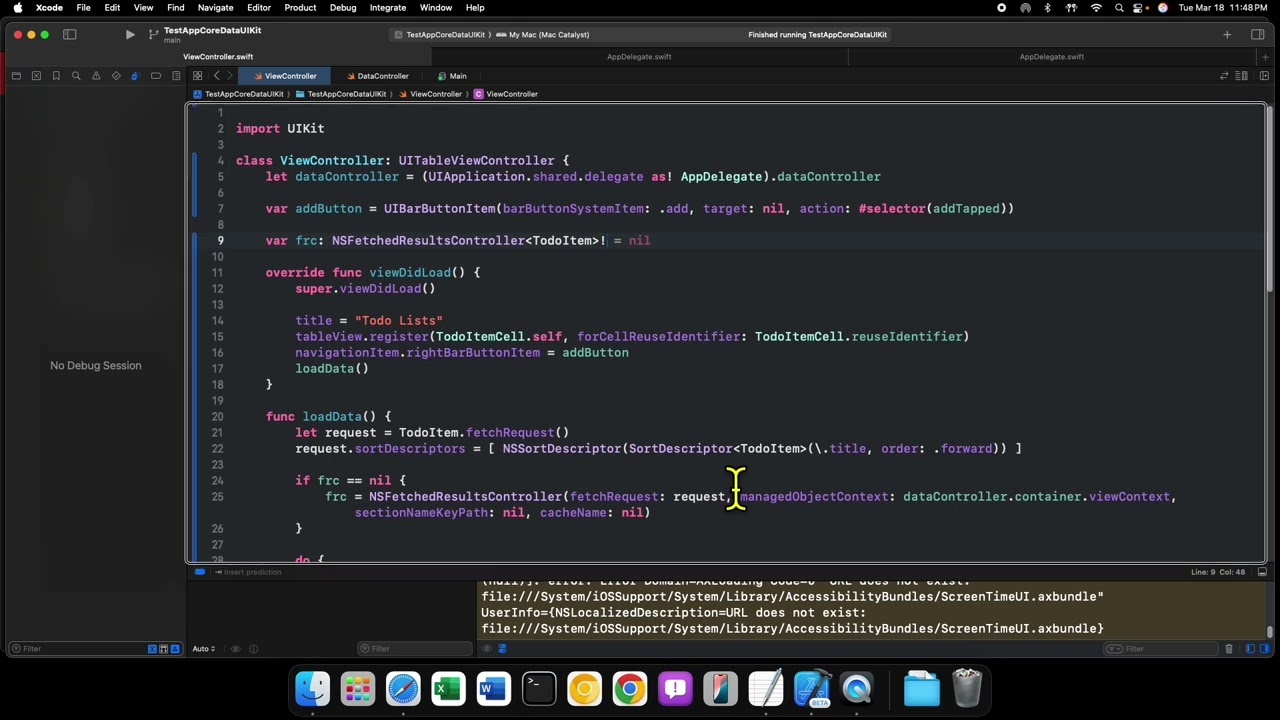The image size is (1280, 720).
Task: Open the Debug navigator icon
Action: (x=136, y=76)
